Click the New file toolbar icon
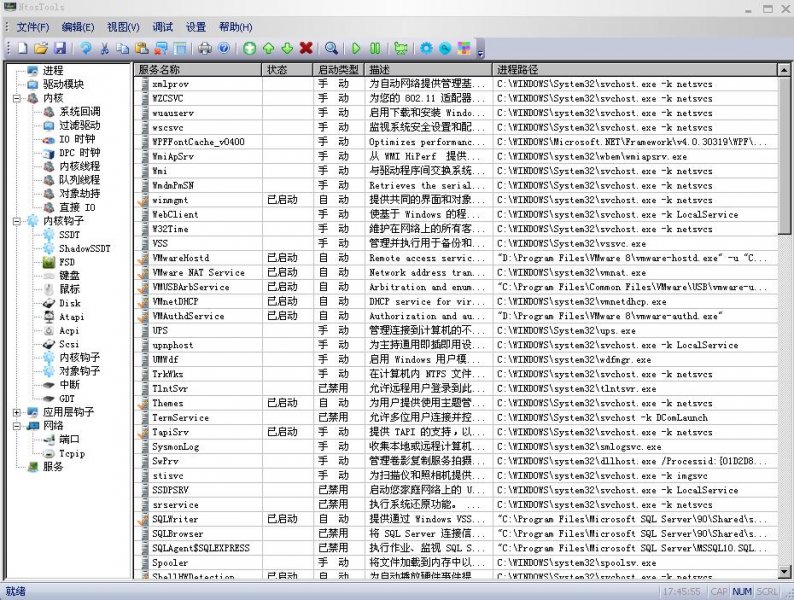 pyautogui.click(x=23, y=49)
